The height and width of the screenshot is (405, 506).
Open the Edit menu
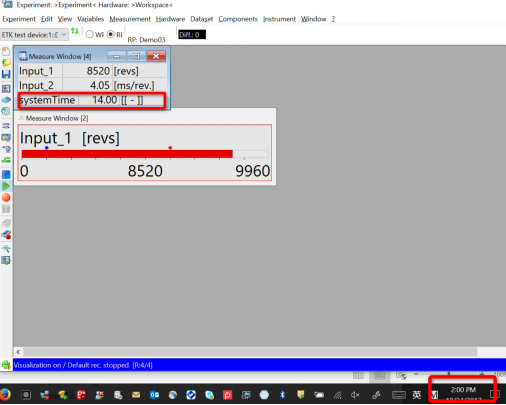point(47,19)
